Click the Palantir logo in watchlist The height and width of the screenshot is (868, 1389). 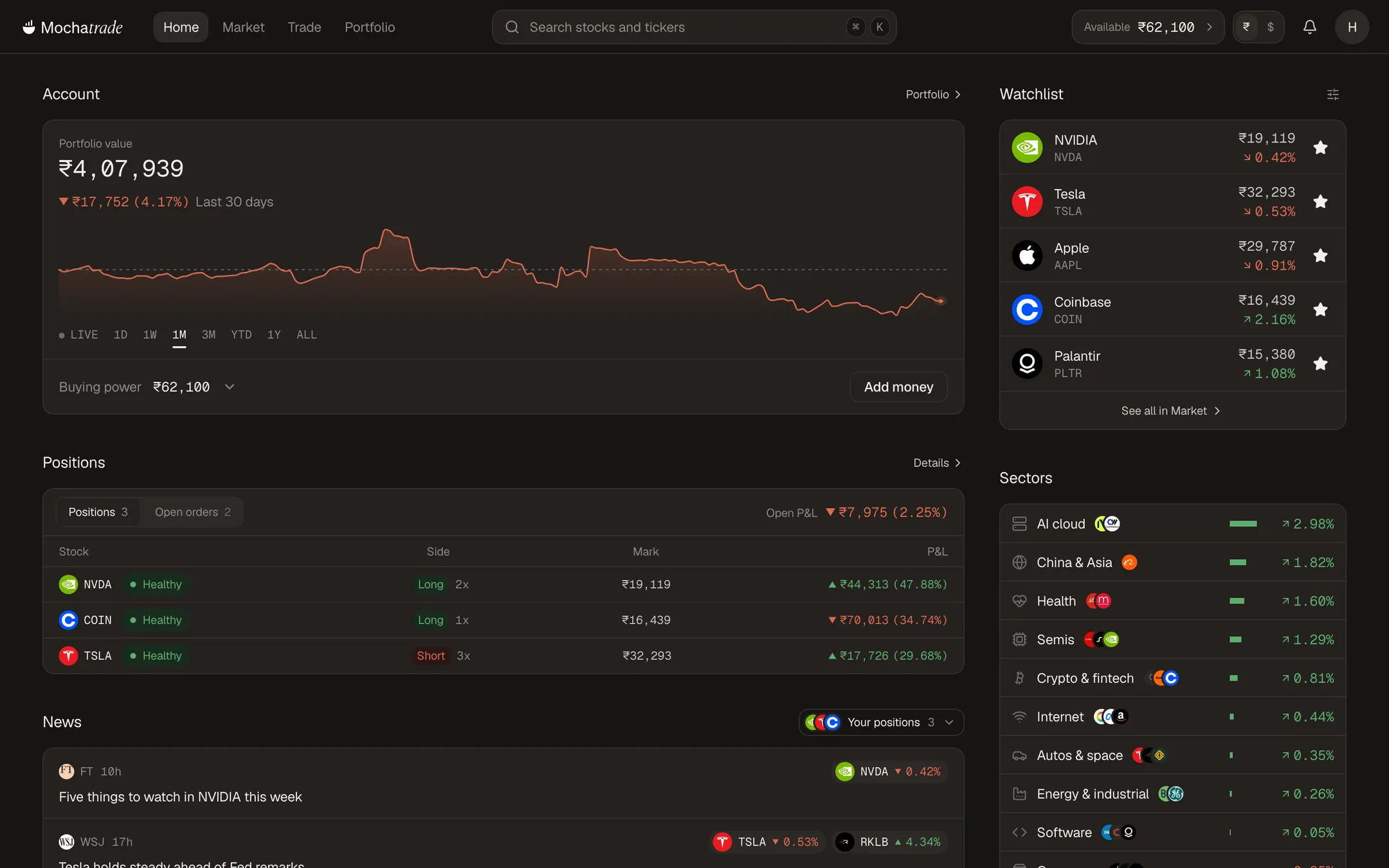click(1027, 364)
